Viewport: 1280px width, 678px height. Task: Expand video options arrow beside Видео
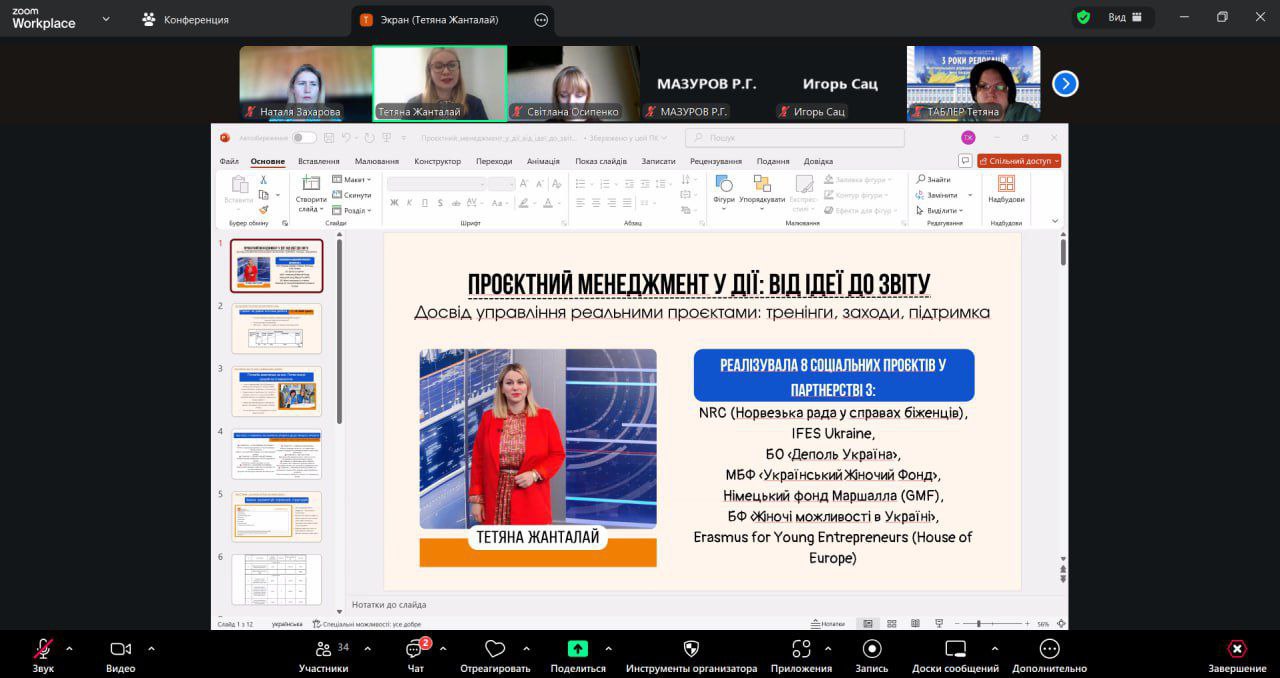pos(151,648)
